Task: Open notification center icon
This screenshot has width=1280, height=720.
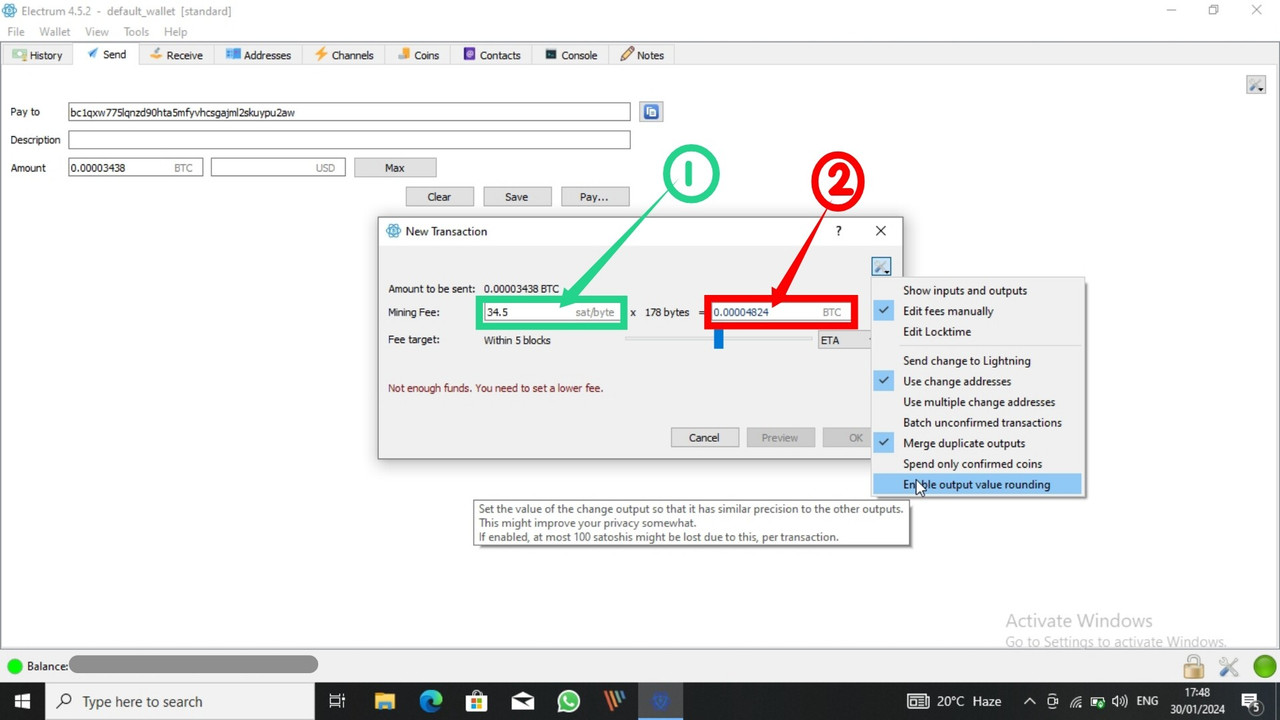Action: coord(1250,701)
